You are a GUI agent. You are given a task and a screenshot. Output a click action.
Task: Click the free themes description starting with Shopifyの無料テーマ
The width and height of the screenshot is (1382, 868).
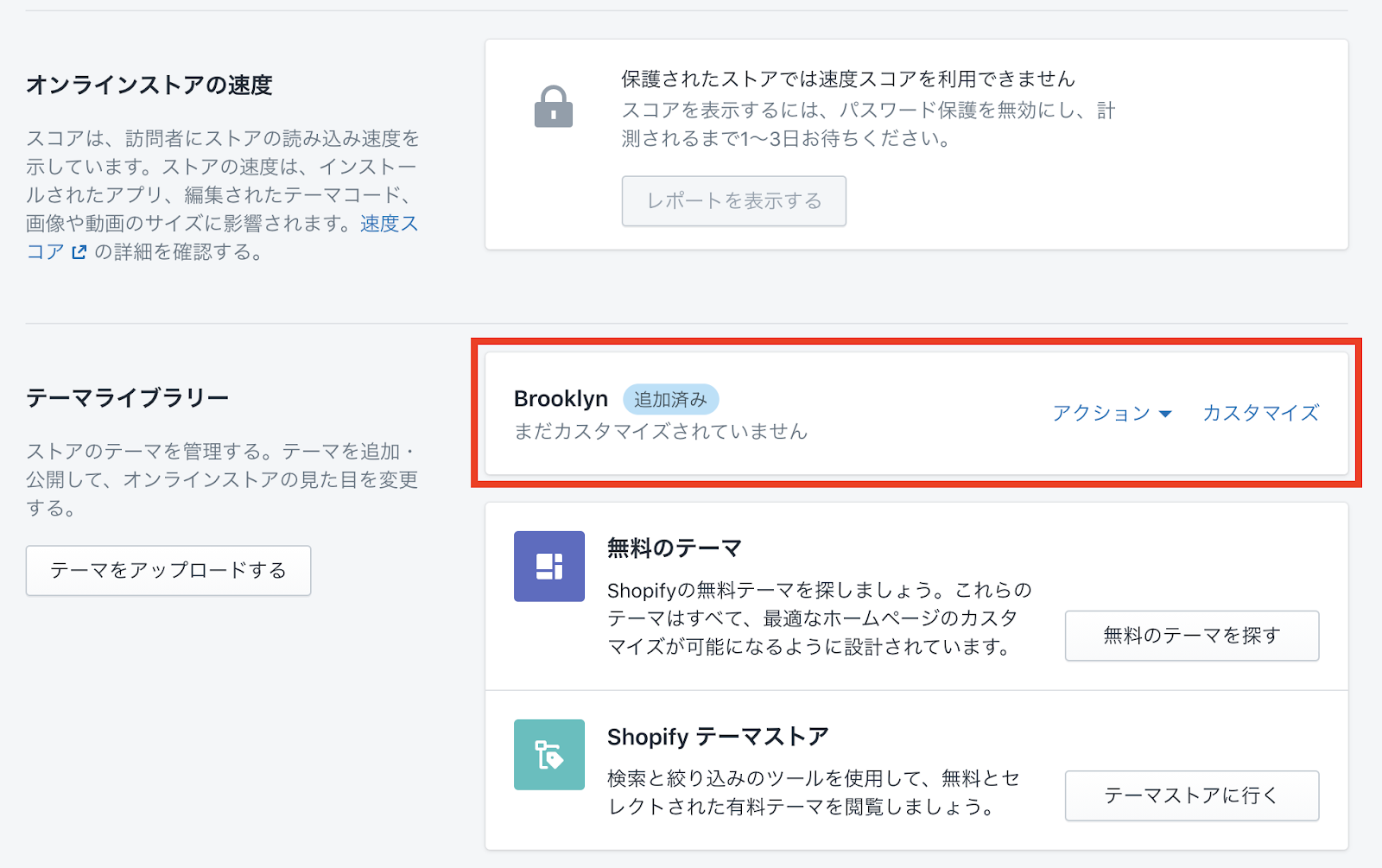tap(819, 618)
